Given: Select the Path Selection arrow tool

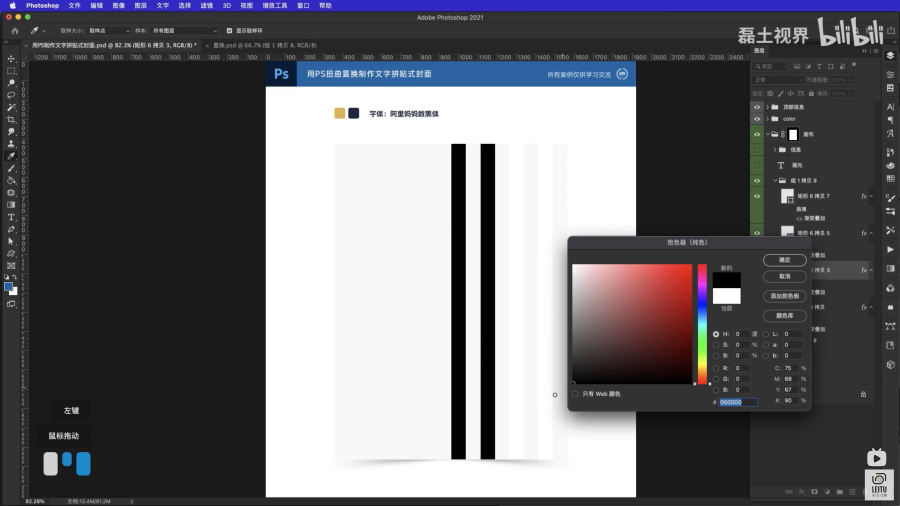Looking at the screenshot, I should [x=11, y=242].
